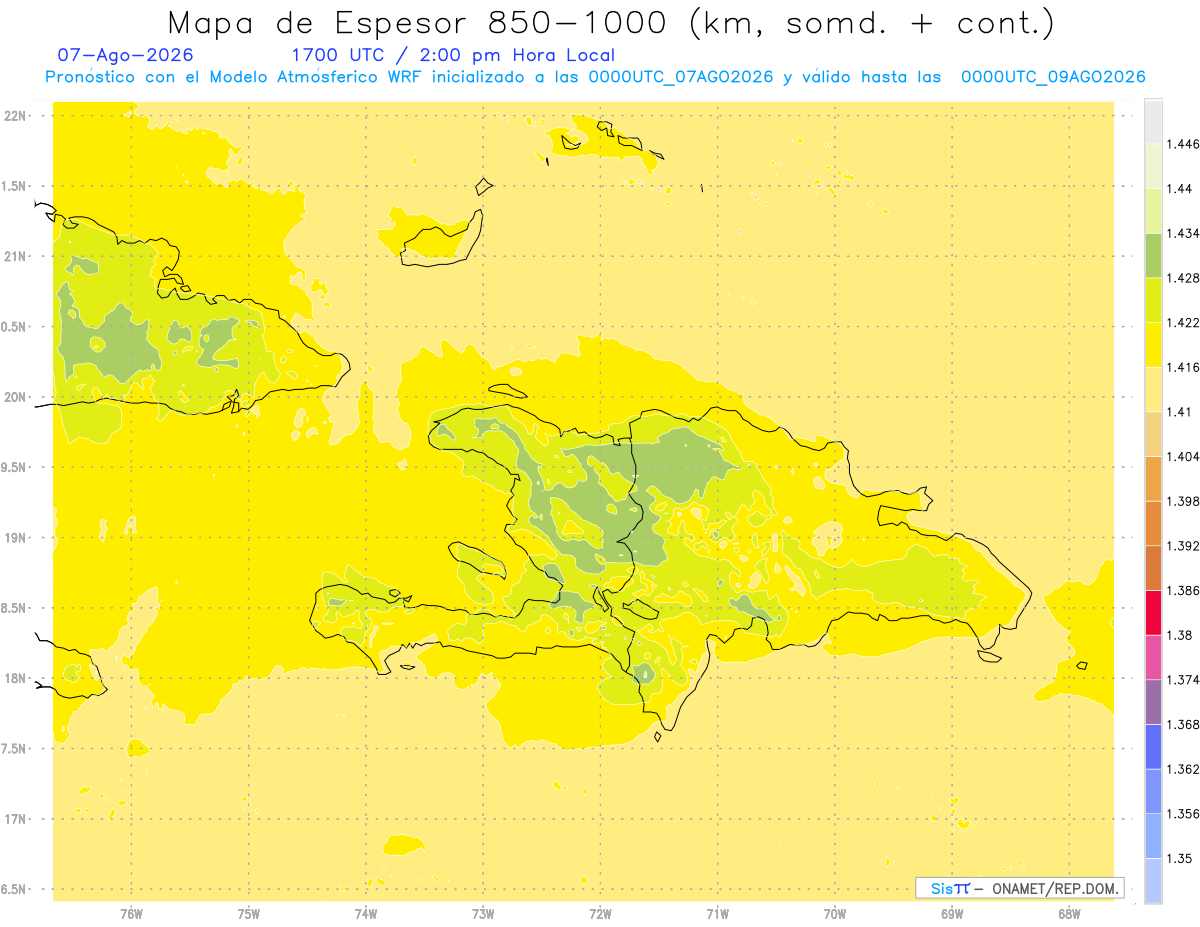Click the 20N latitude axis label
This screenshot has width=1200, height=927.
pos(15,397)
